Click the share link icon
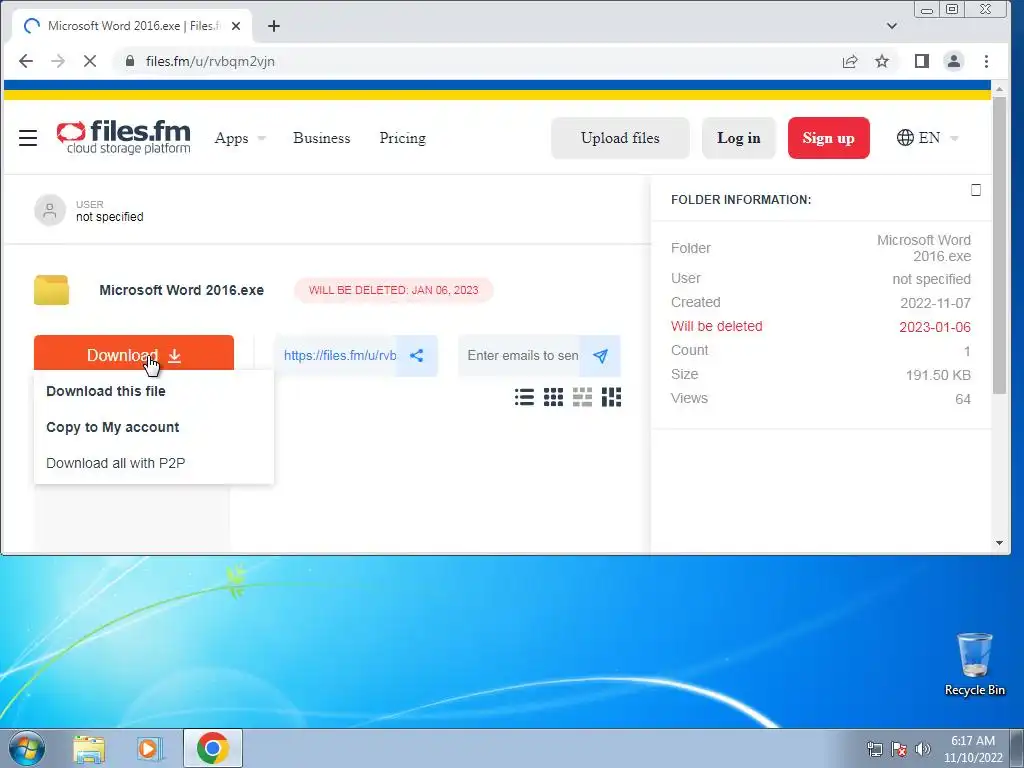 pos(417,355)
